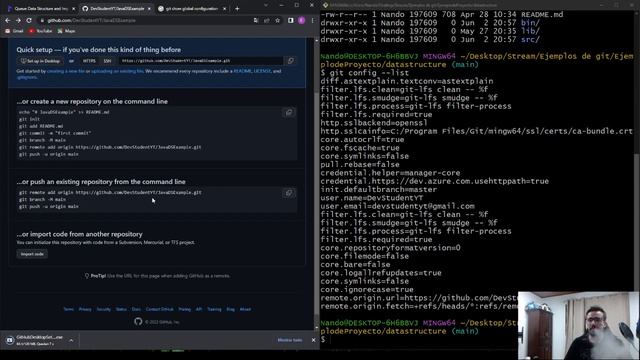Viewport: 640px width, 360px height.
Task: Open the translate page icon in address bar
Action: tap(256, 20)
